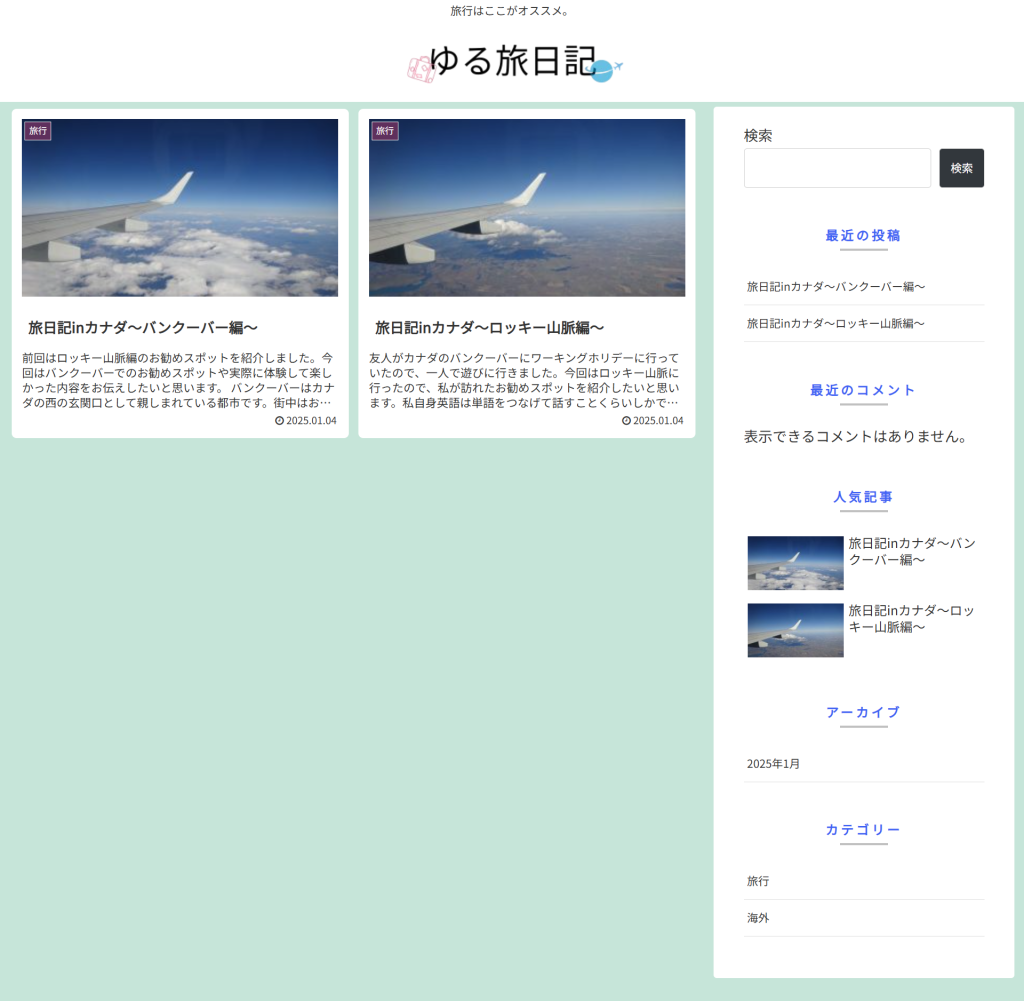Click 旅行 category tag on Rocky Mountains post

click(x=384, y=131)
